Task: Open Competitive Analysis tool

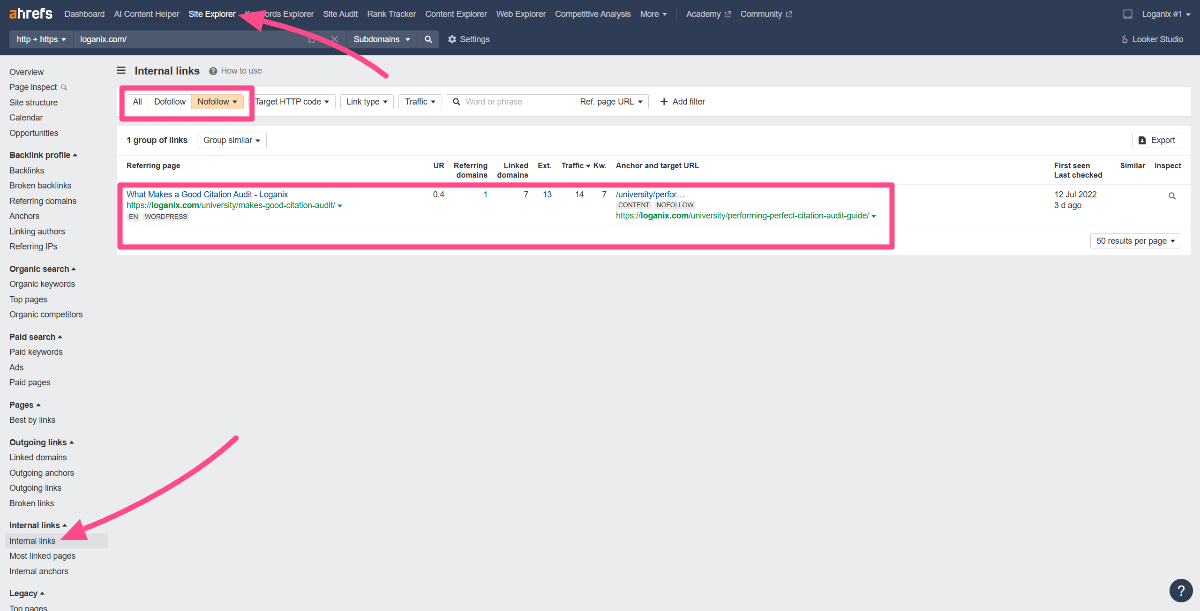Action: point(593,14)
